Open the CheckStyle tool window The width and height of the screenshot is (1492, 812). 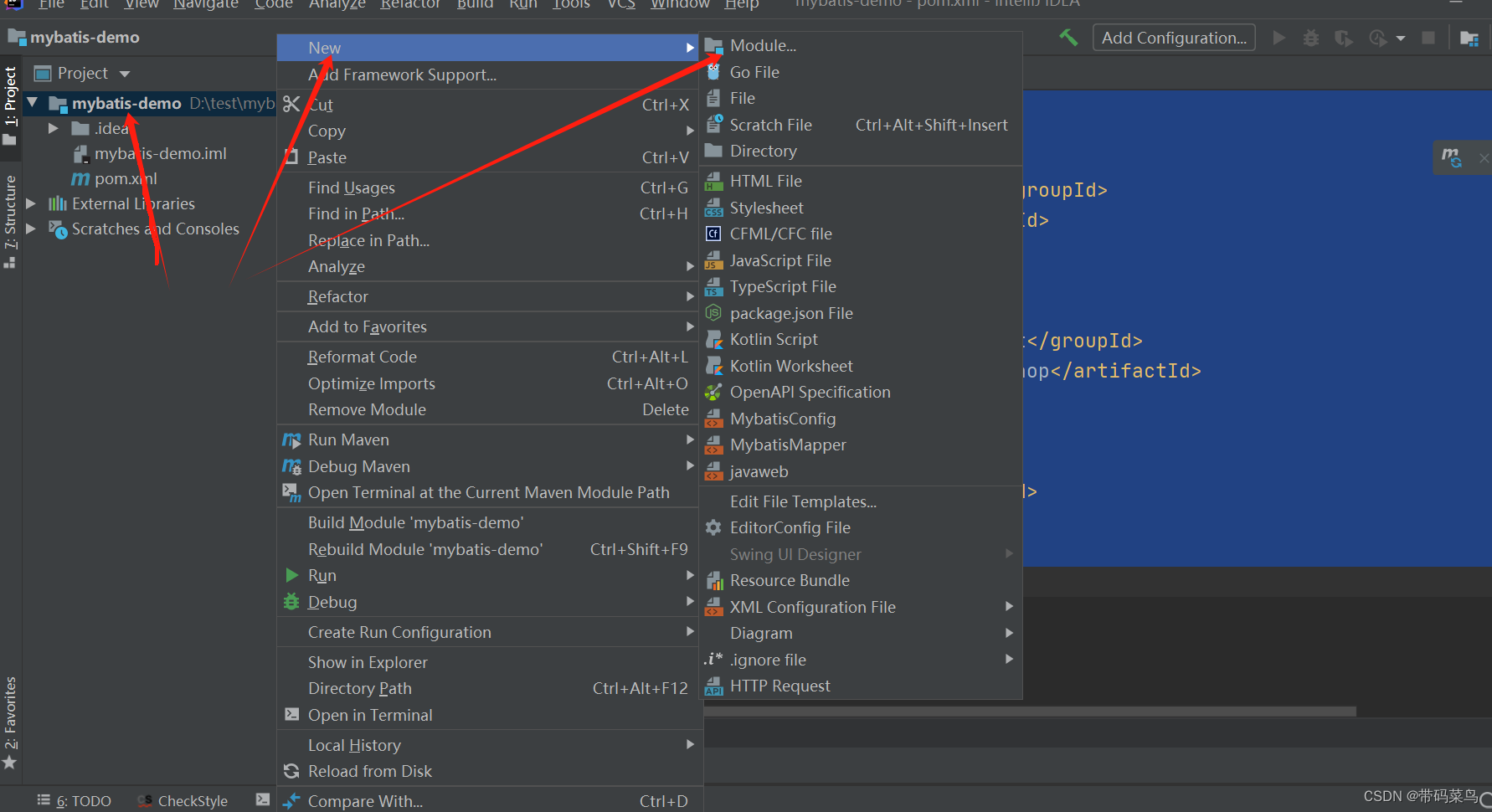pos(183,801)
